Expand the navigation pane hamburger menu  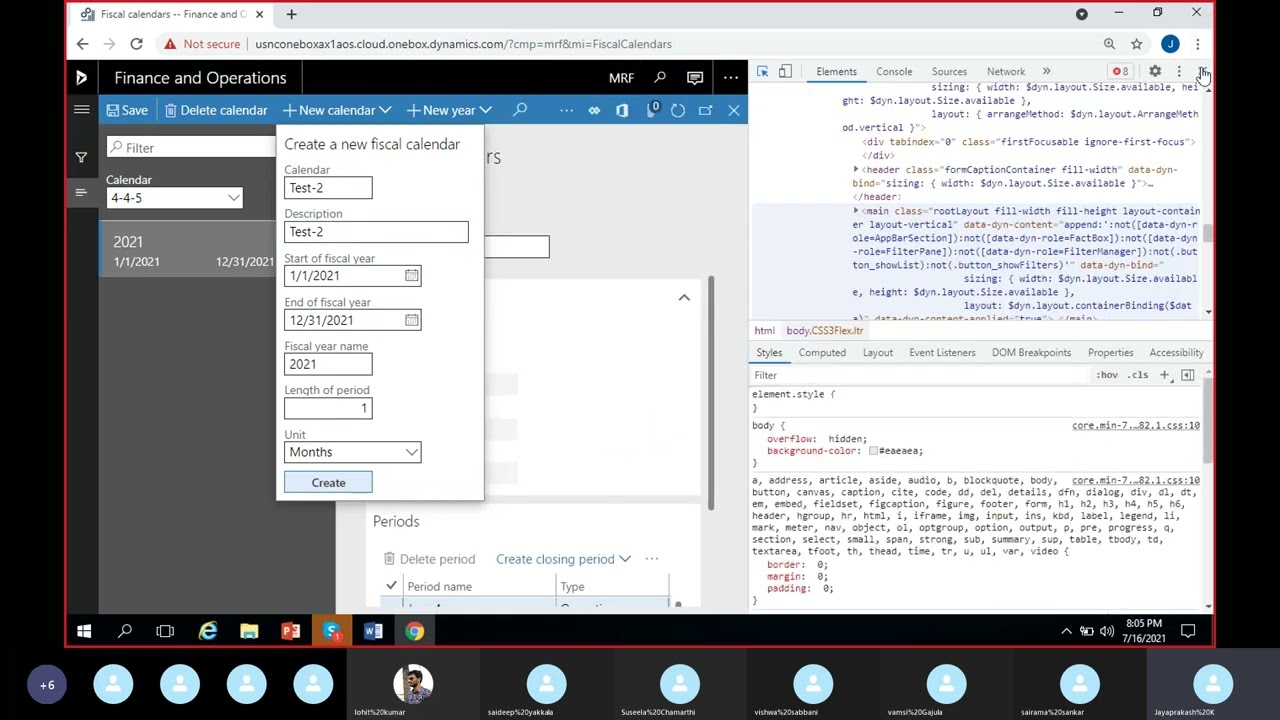tap(81, 110)
